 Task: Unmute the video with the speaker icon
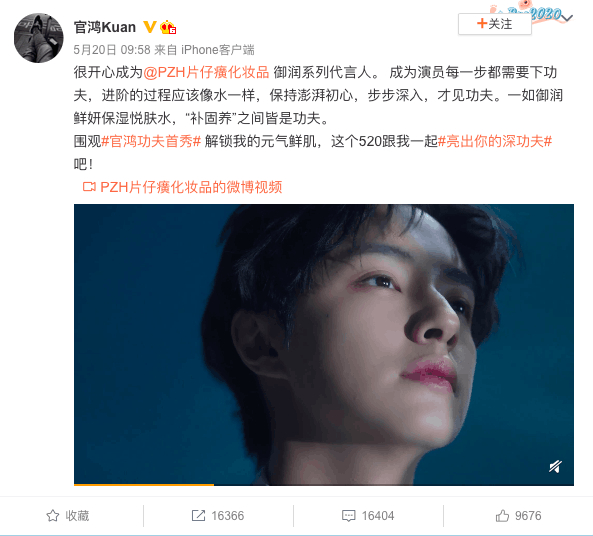[555, 466]
